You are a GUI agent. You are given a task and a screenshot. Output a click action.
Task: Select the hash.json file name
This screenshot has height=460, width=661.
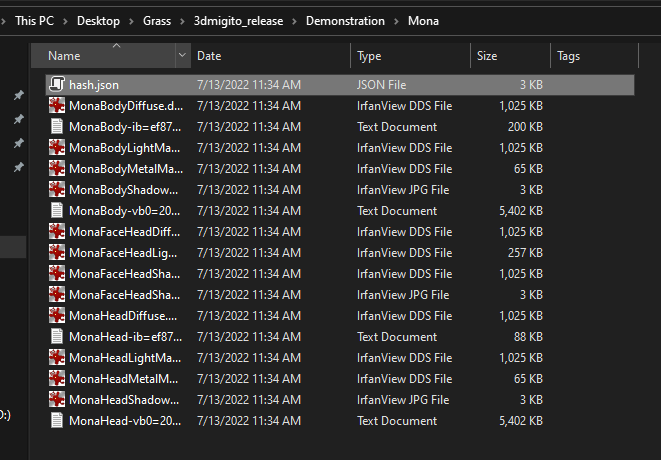[x=94, y=85]
